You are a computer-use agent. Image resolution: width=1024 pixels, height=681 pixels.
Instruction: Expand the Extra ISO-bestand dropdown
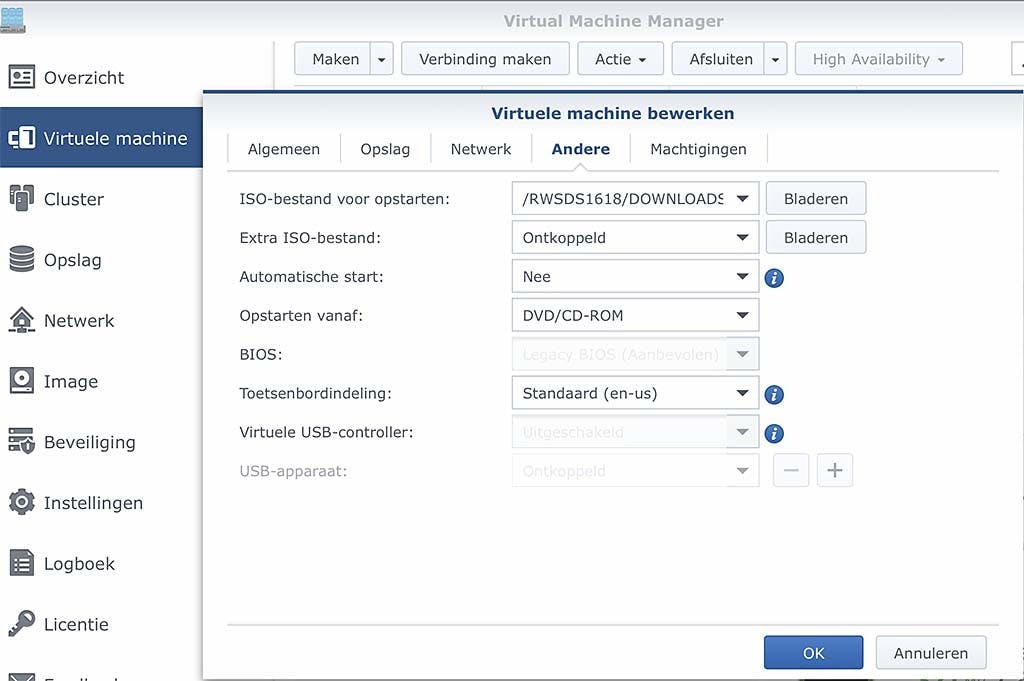(742, 237)
